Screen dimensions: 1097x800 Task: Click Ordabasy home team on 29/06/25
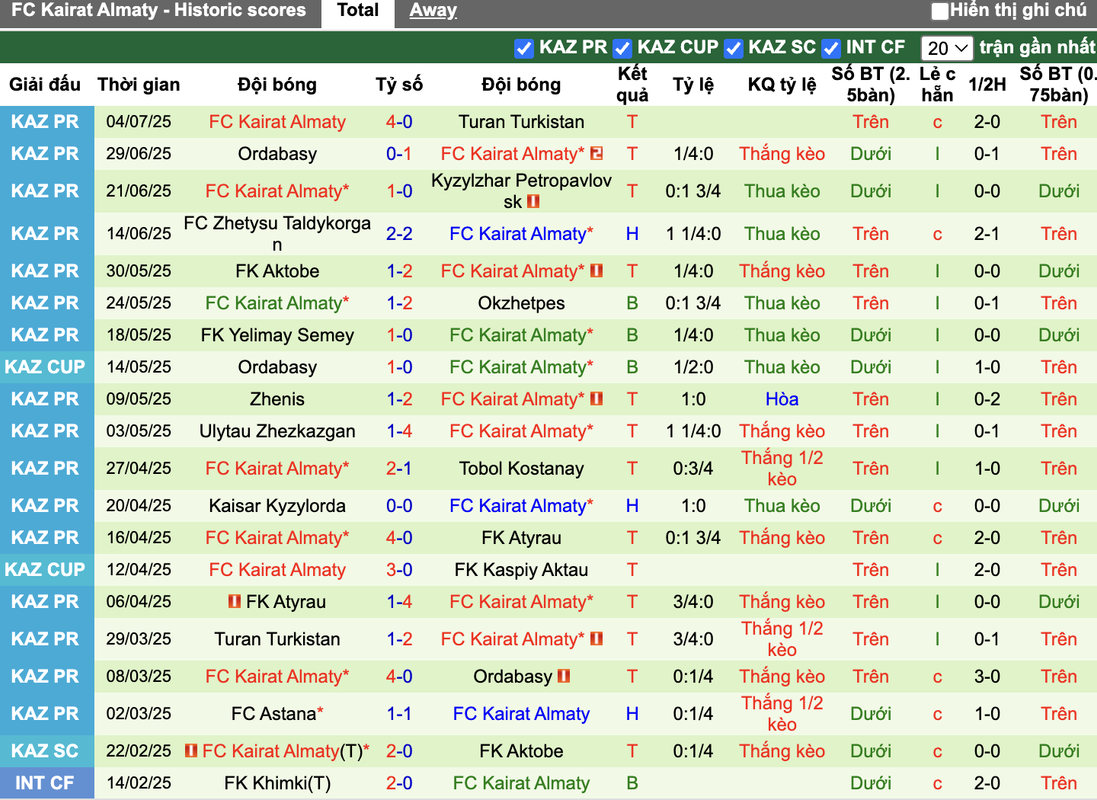[x=277, y=154]
